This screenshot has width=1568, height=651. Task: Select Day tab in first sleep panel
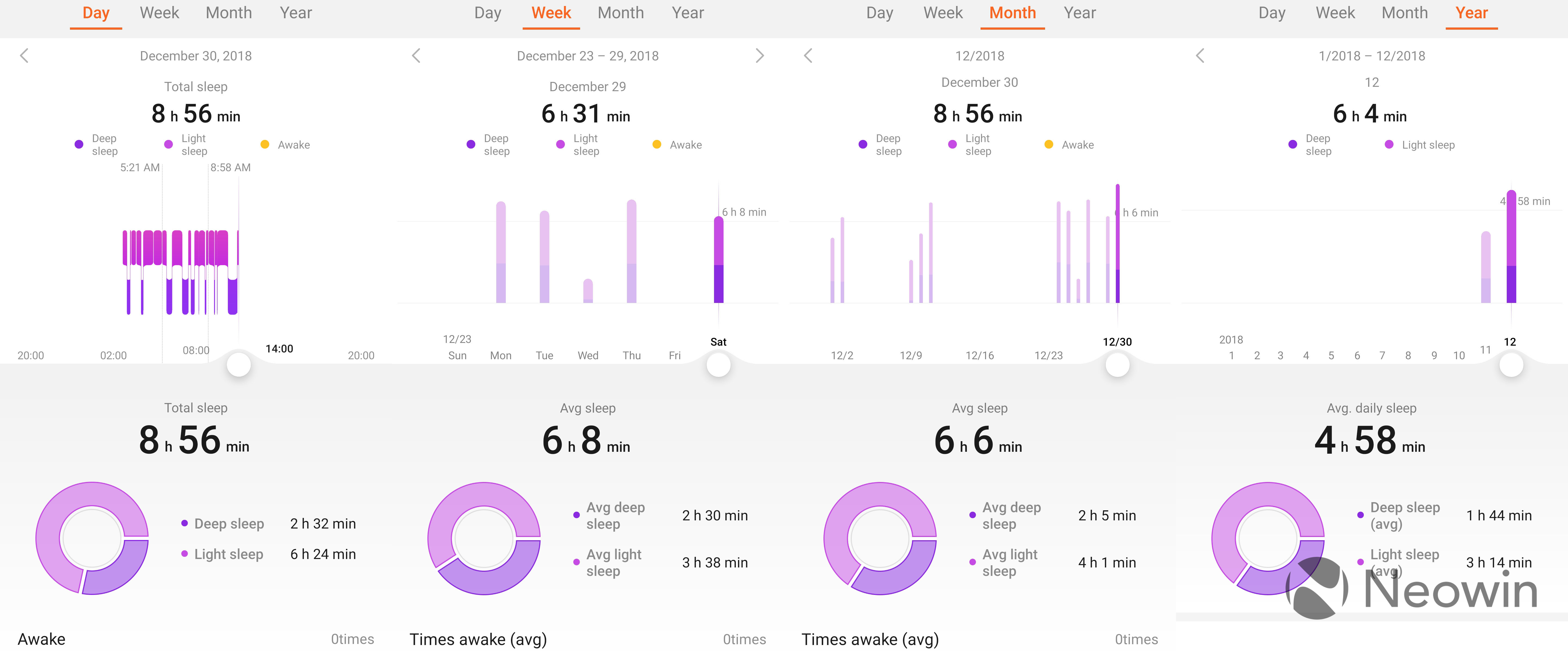pyautogui.click(x=96, y=13)
